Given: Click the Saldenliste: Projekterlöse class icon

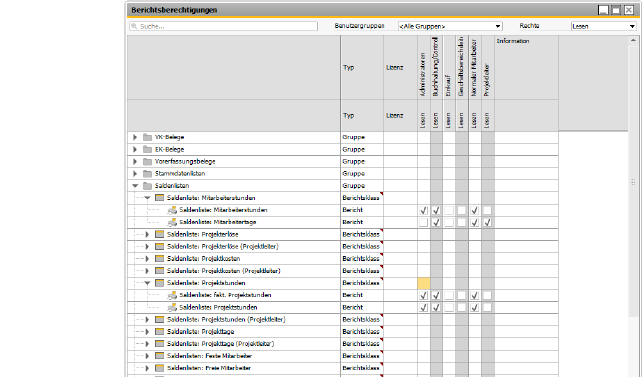Looking at the screenshot, I should [159, 234].
